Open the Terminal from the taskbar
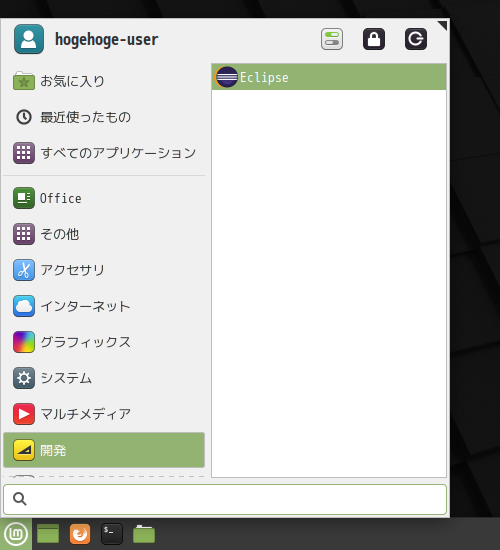The height and width of the screenshot is (550, 500). [x=112, y=534]
